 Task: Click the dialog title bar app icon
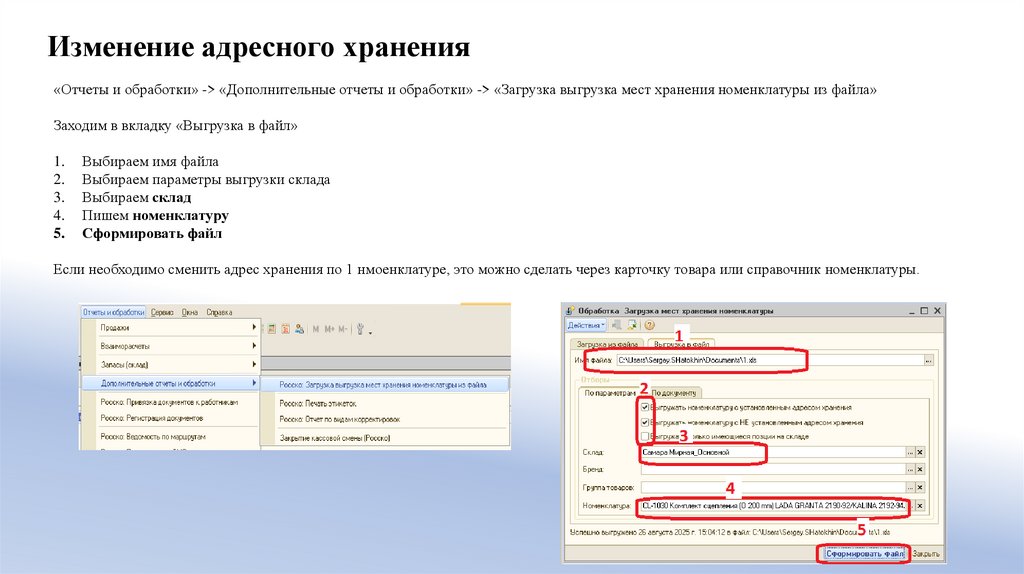(x=570, y=311)
